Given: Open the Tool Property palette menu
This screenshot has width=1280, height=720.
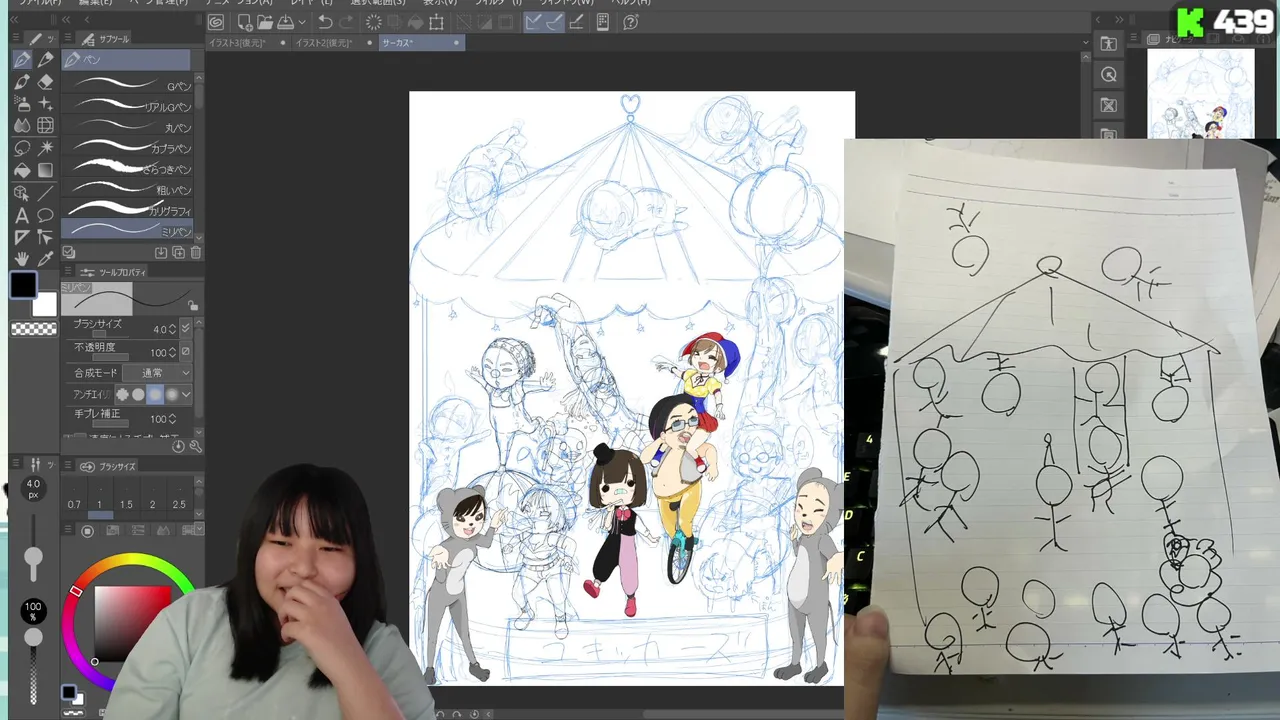Looking at the screenshot, I should pyautogui.click(x=69, y=271).
